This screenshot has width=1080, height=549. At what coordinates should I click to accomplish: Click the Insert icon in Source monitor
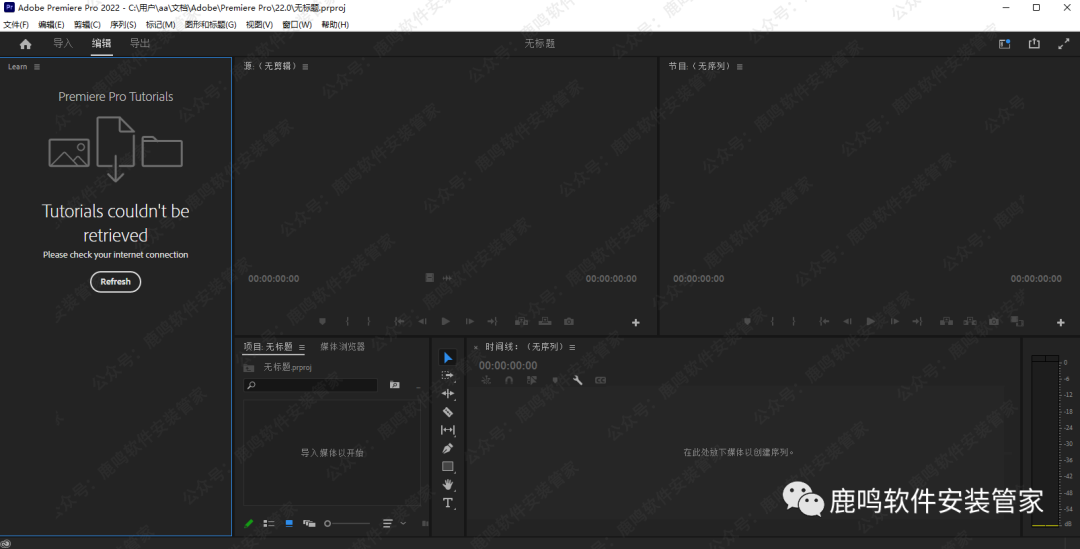521,322
